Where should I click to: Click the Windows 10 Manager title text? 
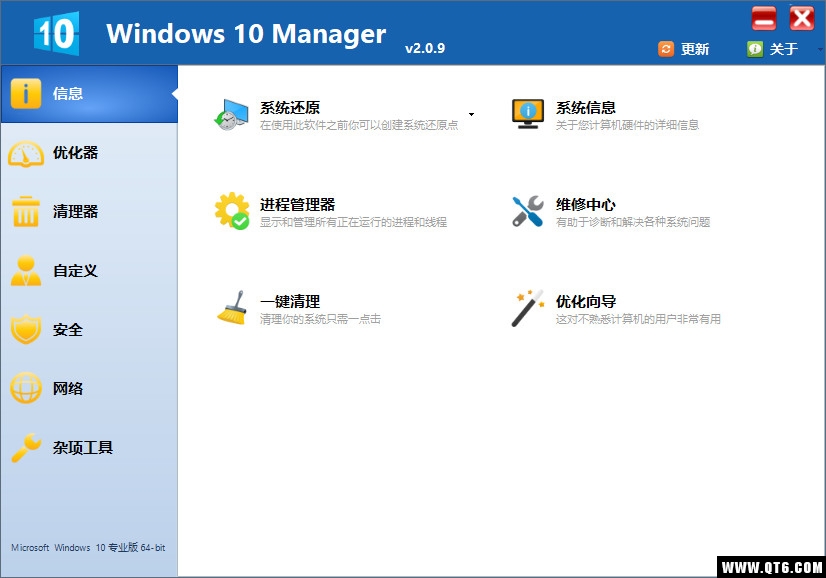point(246,33)
